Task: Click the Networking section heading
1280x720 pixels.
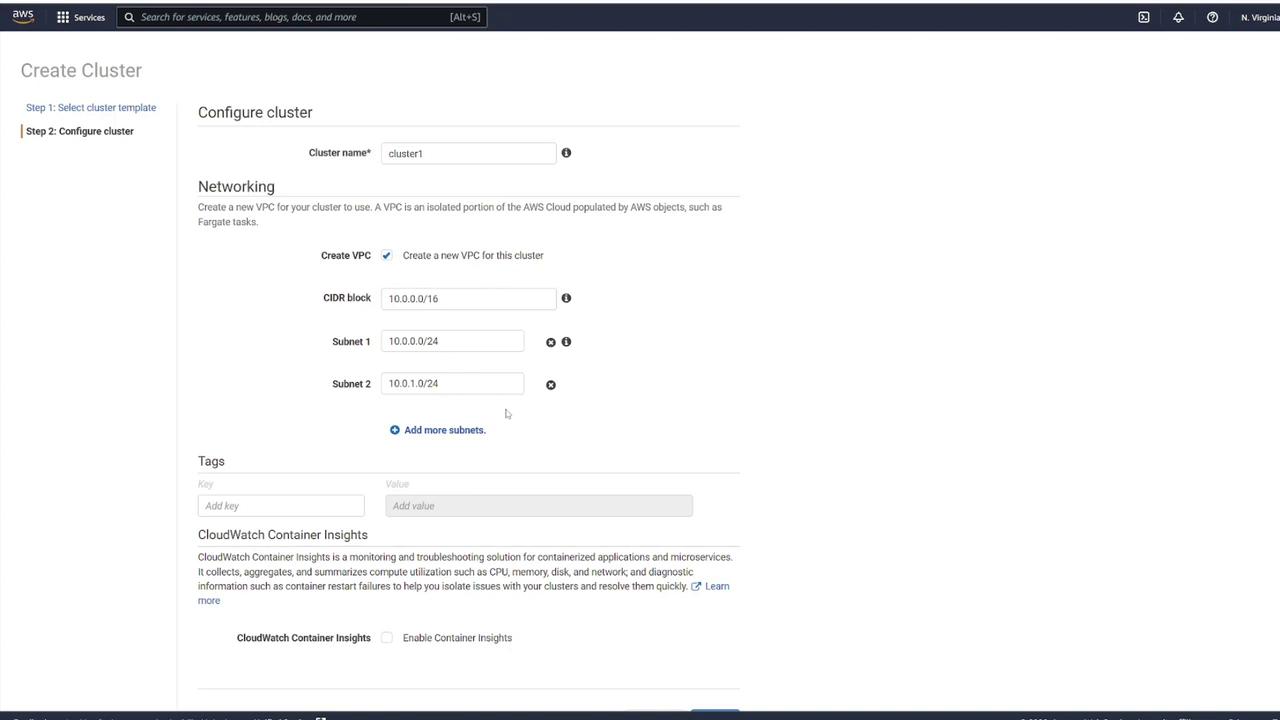Action: [236, 187]
